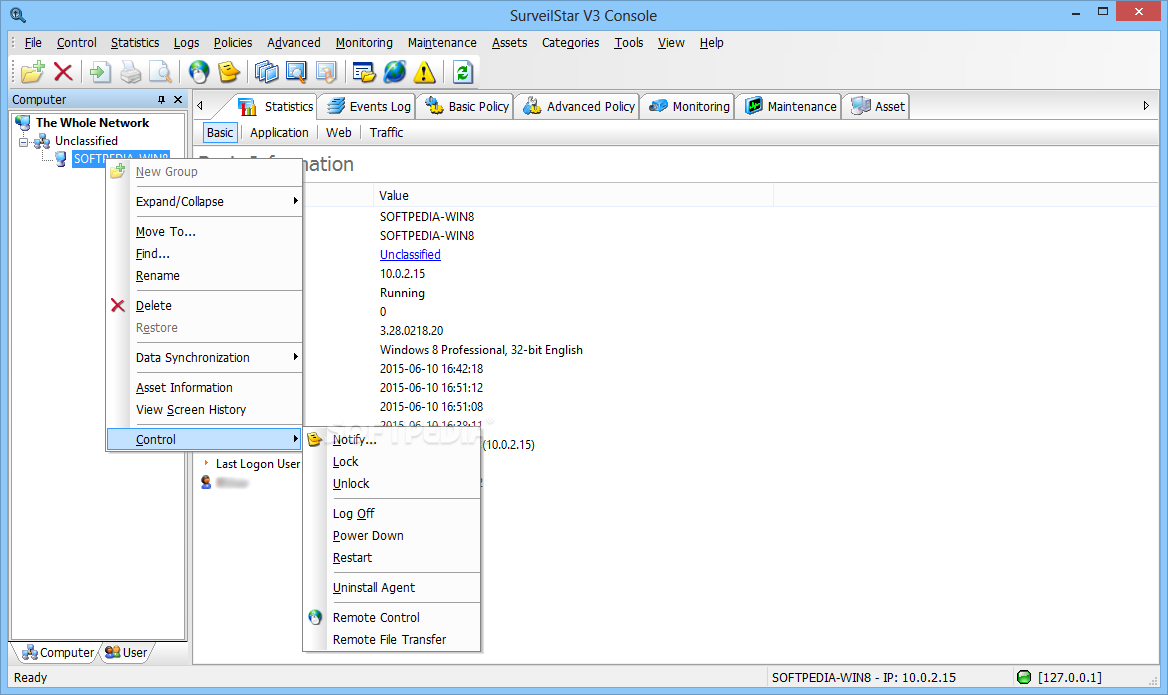This screenshot has width=1168, height=695.
Task: Open the Tools menu
Action: (629, 42)
